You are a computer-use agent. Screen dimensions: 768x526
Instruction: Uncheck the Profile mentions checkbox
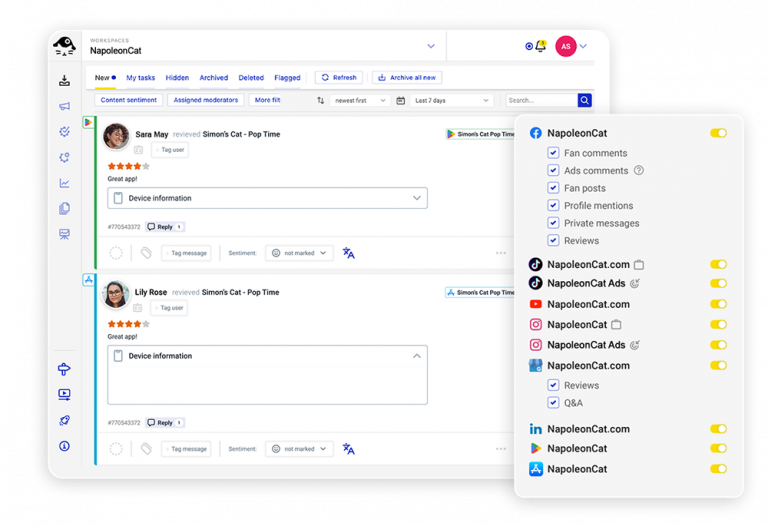[553, 206]
